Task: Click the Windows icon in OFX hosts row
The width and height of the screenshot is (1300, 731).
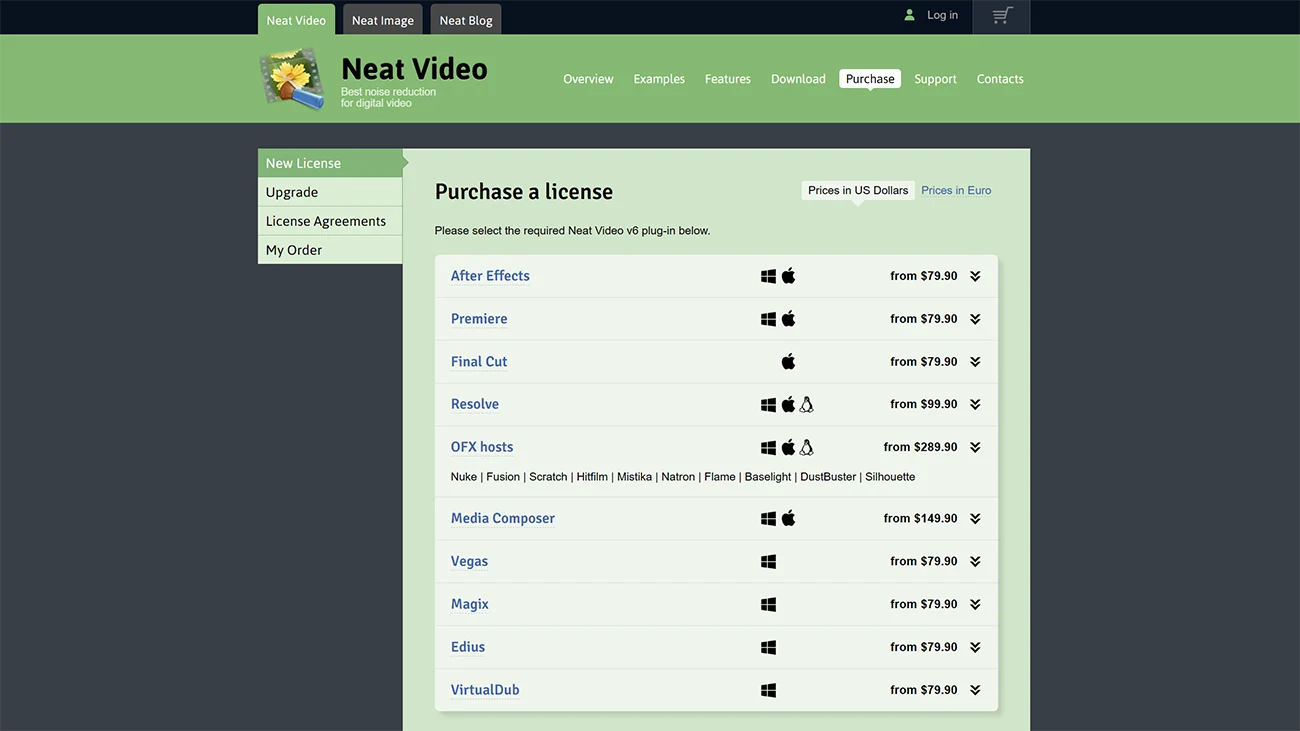Action: pos(768,448)
